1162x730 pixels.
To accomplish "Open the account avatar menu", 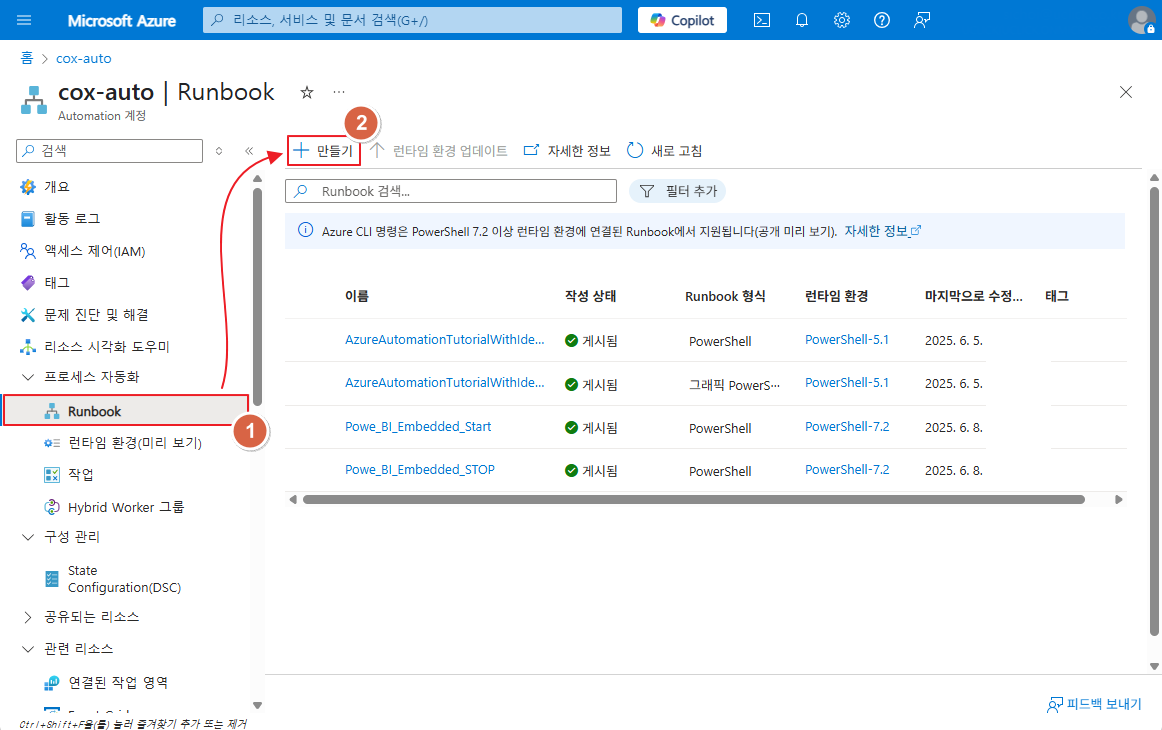I will pyautogui.click(x=1141, y=20).
